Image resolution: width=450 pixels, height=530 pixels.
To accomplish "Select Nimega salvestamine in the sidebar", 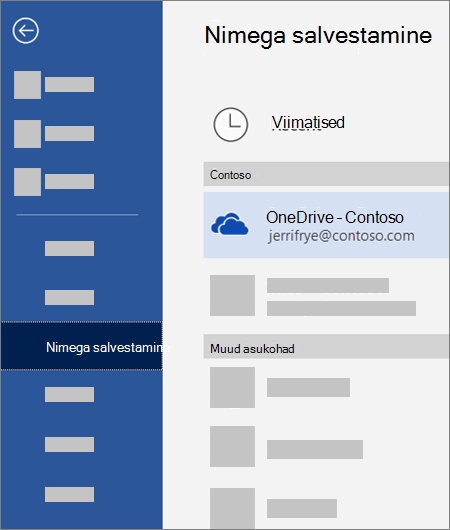I will pyautogui.click(x=81, y=346).
